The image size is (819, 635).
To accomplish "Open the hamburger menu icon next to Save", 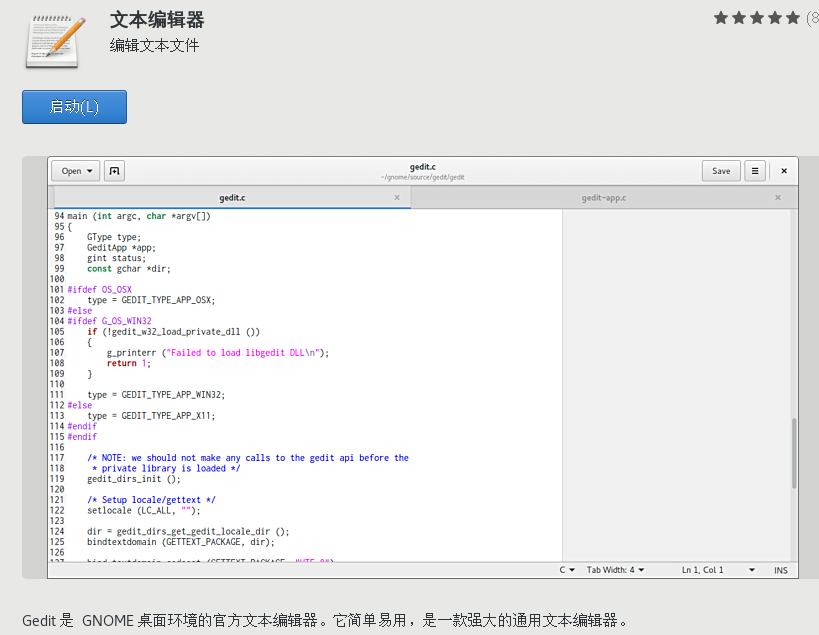I will click(x=755, y=171).
